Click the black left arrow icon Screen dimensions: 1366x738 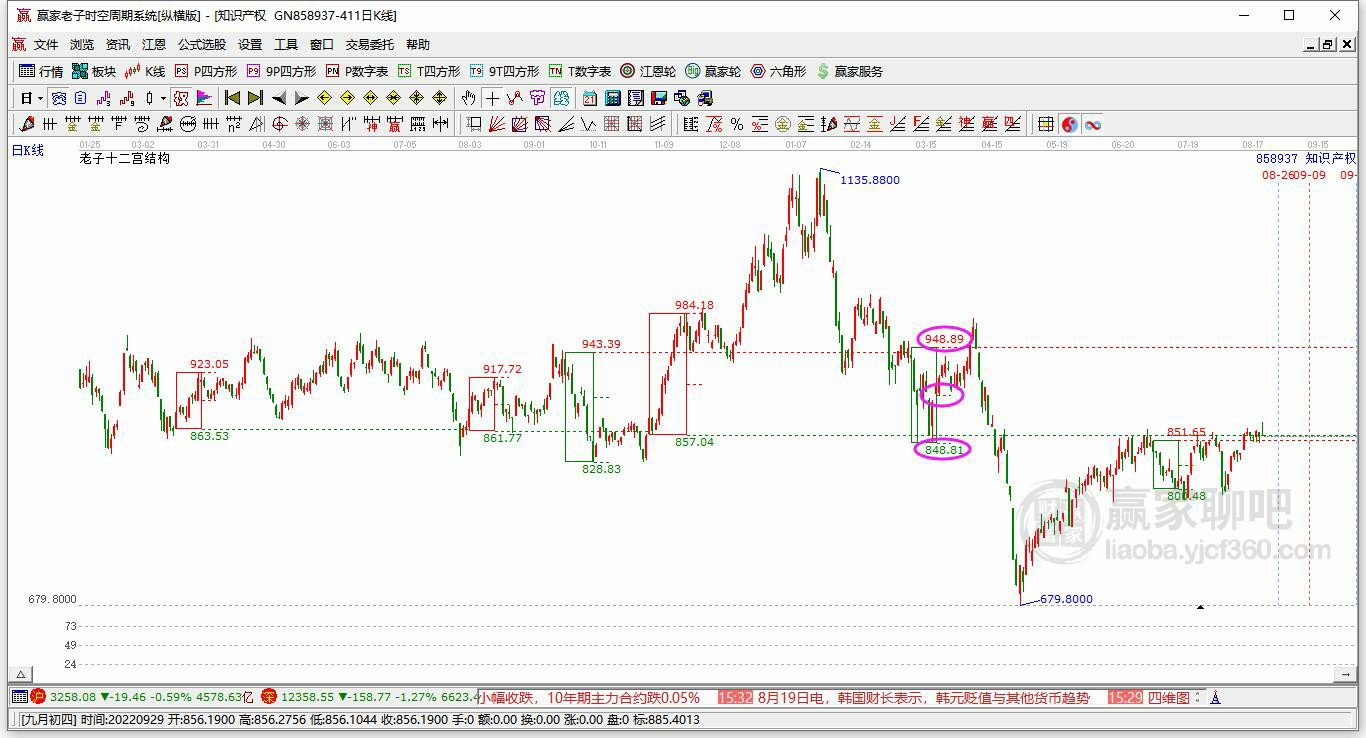279,98
